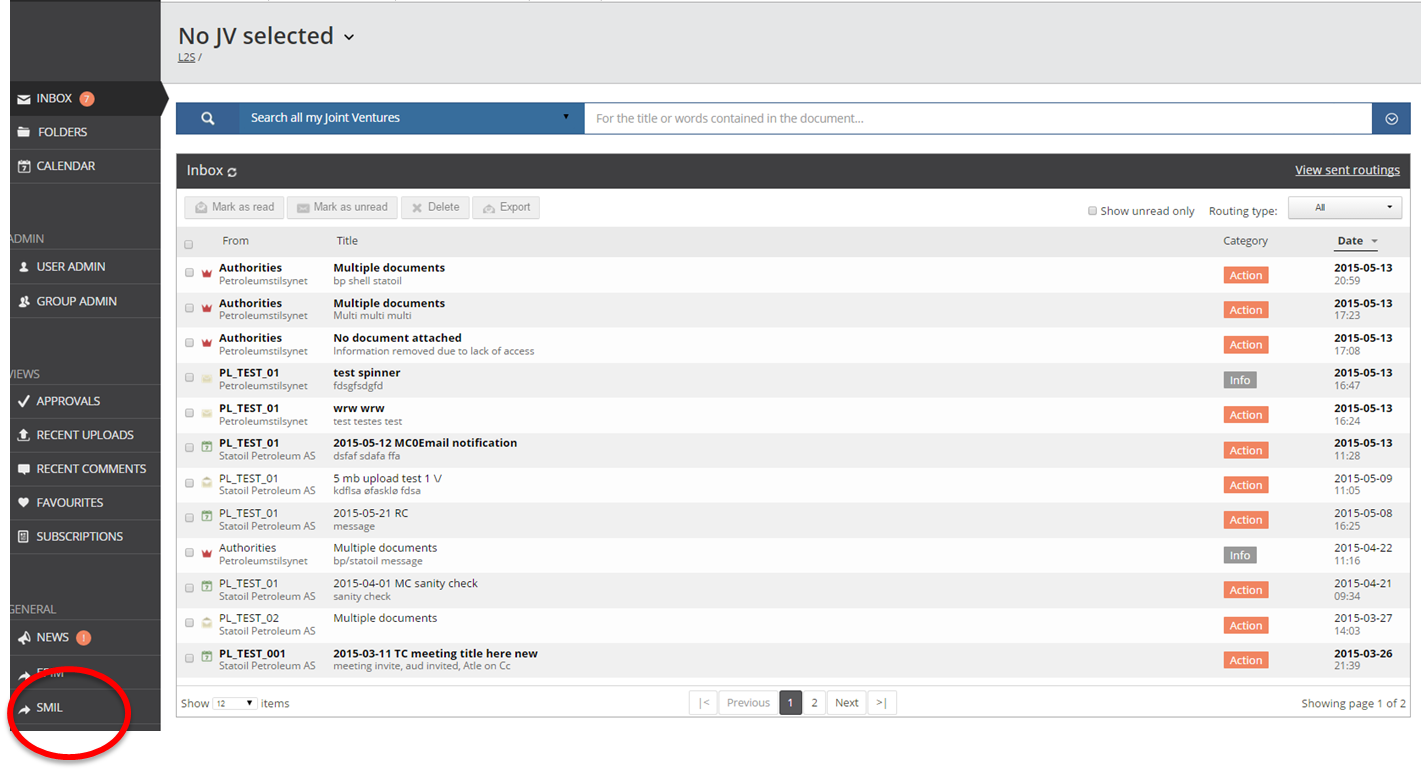The width and height of the screenshot is (1421, 771).
Task: Click Mark as unread button
Action: (x=342, y=207)
